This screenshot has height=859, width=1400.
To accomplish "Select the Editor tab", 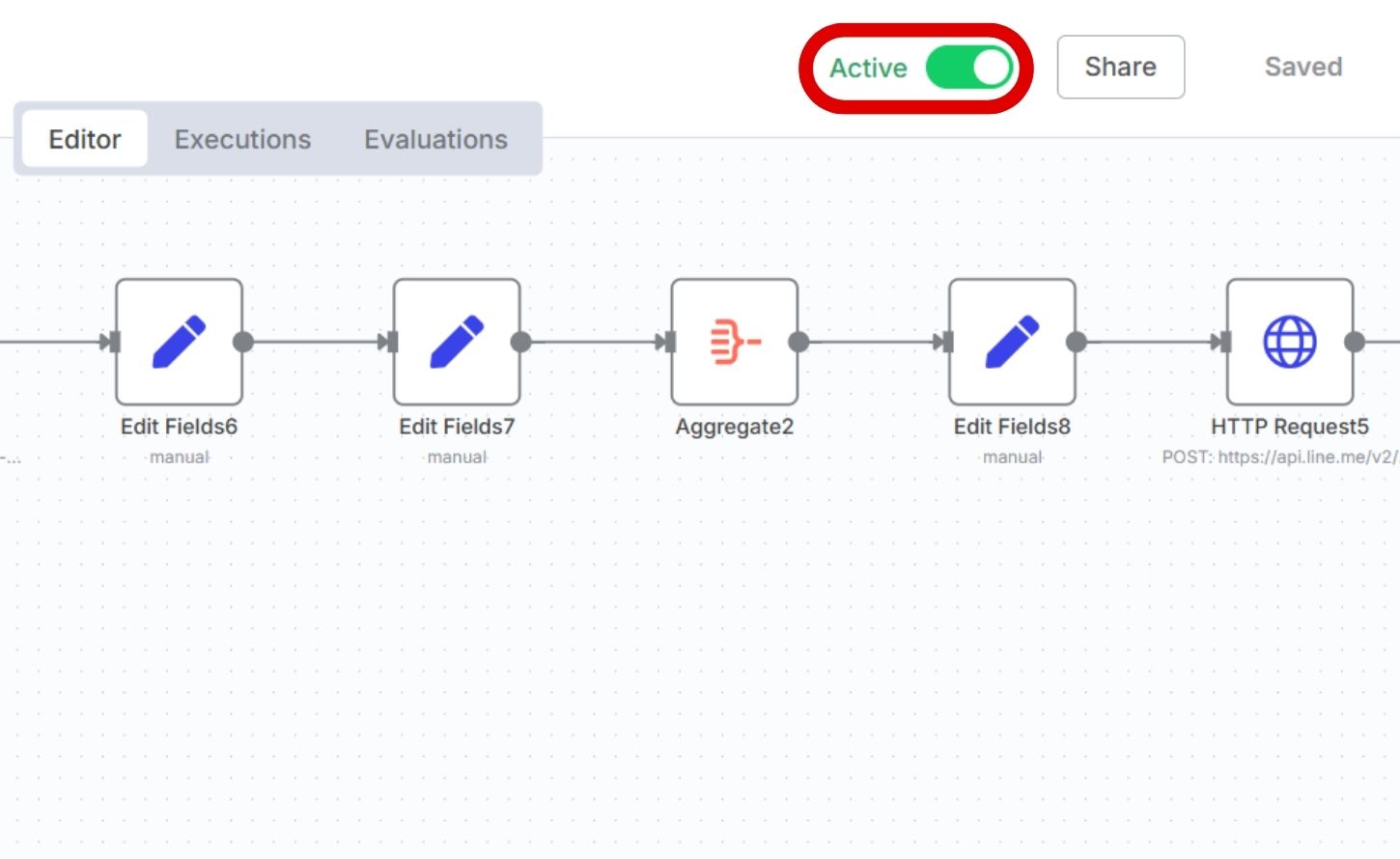I will (x=85, y=139).
